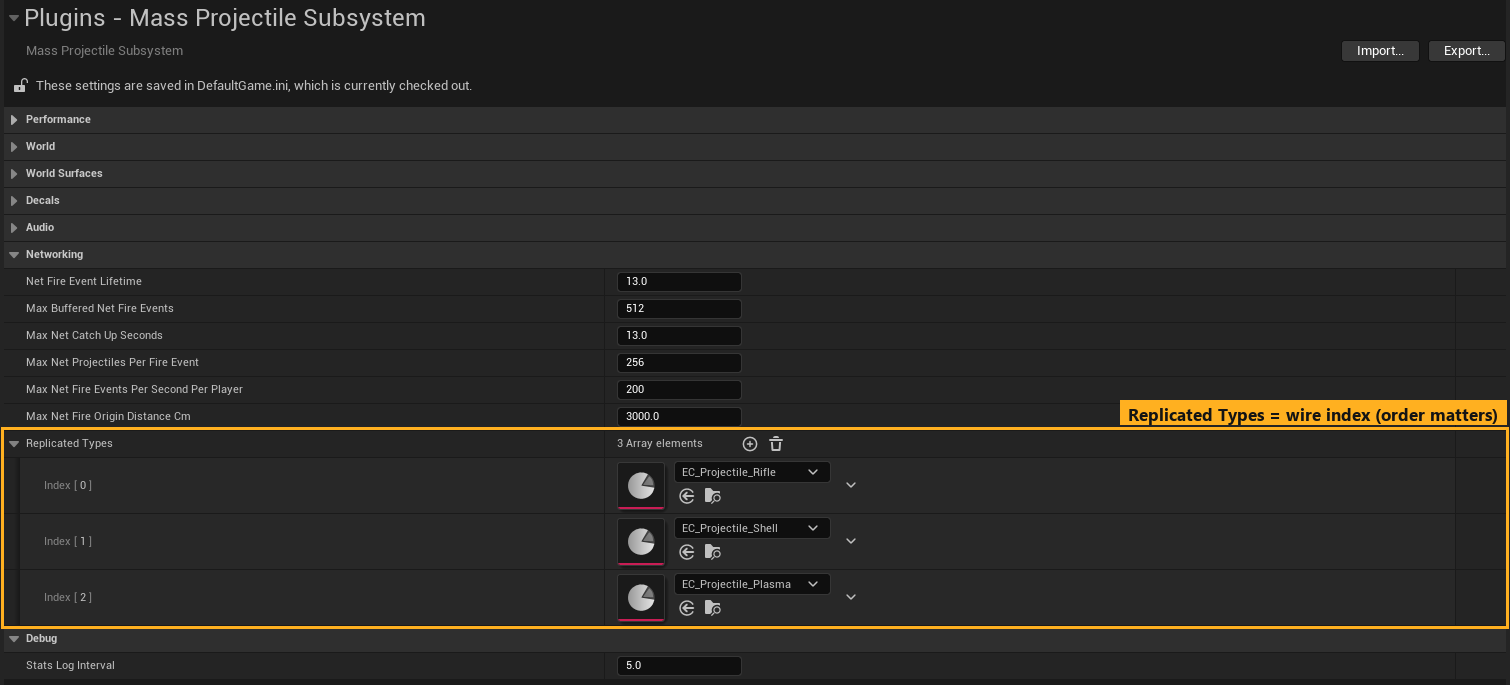Viewport: 1510px width, 685px height.
Task: Click the '3 Array elements' count text
Action: tap(660, 444)
